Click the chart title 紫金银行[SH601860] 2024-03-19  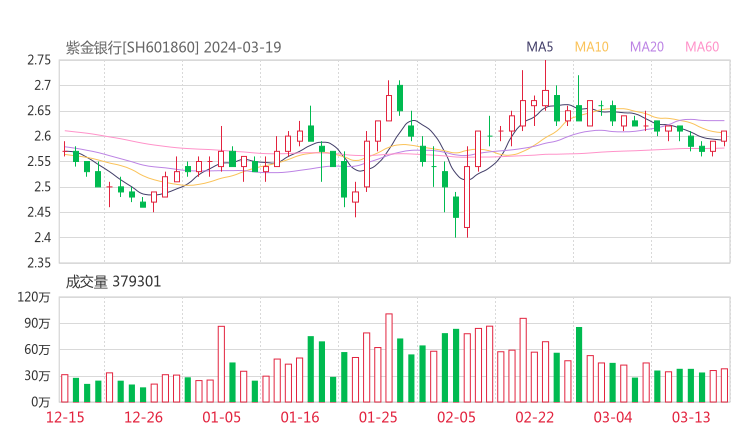tap(173, 48)
